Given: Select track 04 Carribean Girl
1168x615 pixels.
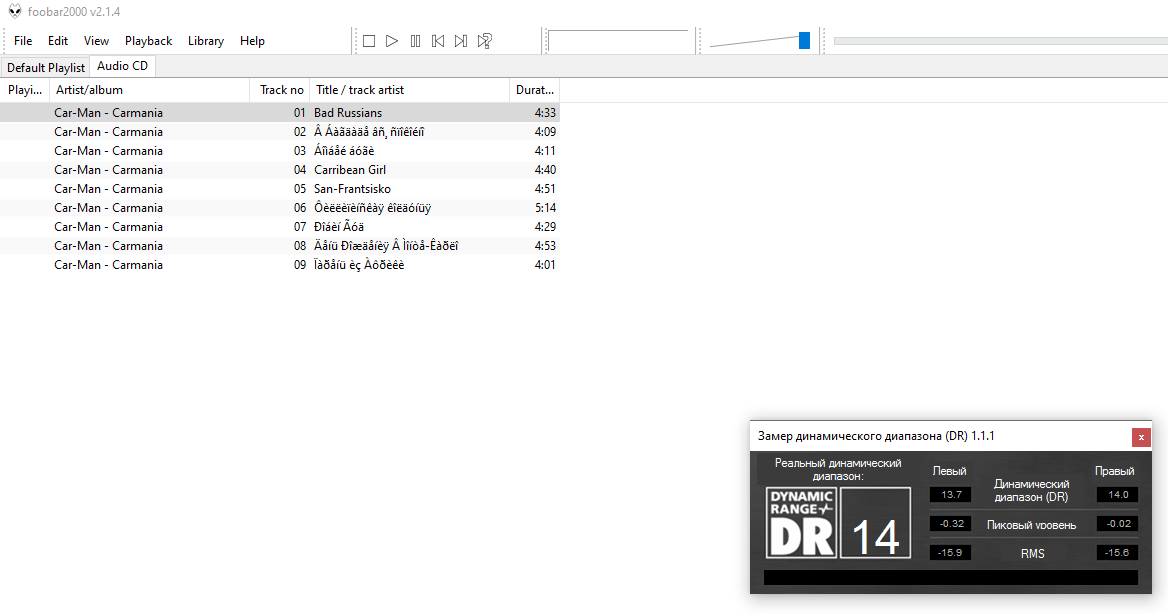Looking at the screenshot, I should point(279,170).
